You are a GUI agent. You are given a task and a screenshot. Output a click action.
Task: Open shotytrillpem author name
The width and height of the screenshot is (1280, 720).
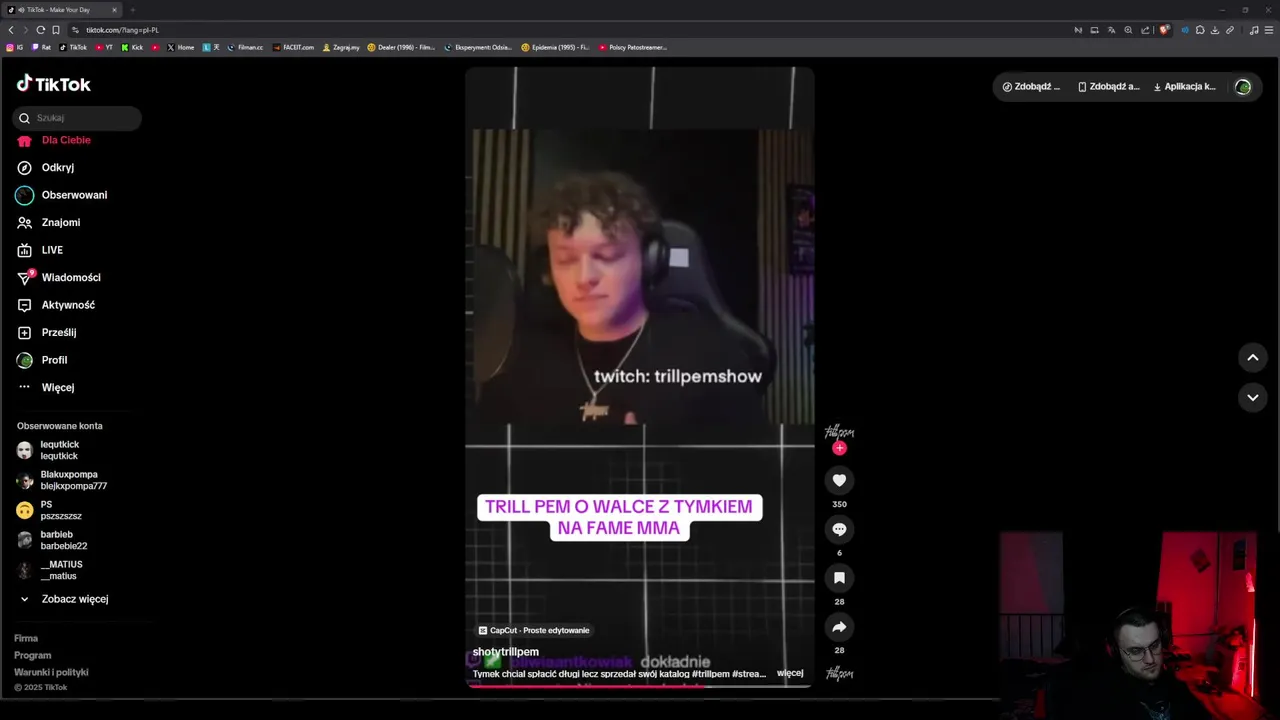505,652
